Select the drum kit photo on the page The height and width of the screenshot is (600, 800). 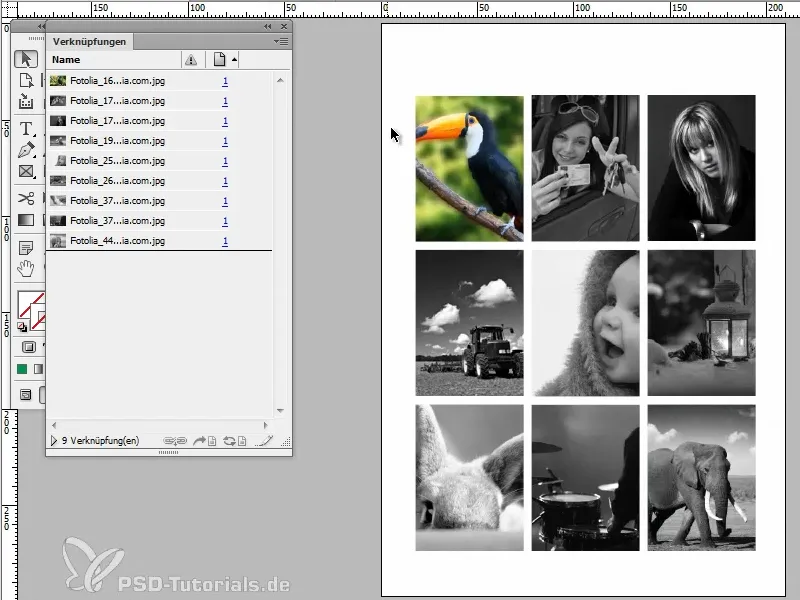pyautogui.click(x=585, y=478)
